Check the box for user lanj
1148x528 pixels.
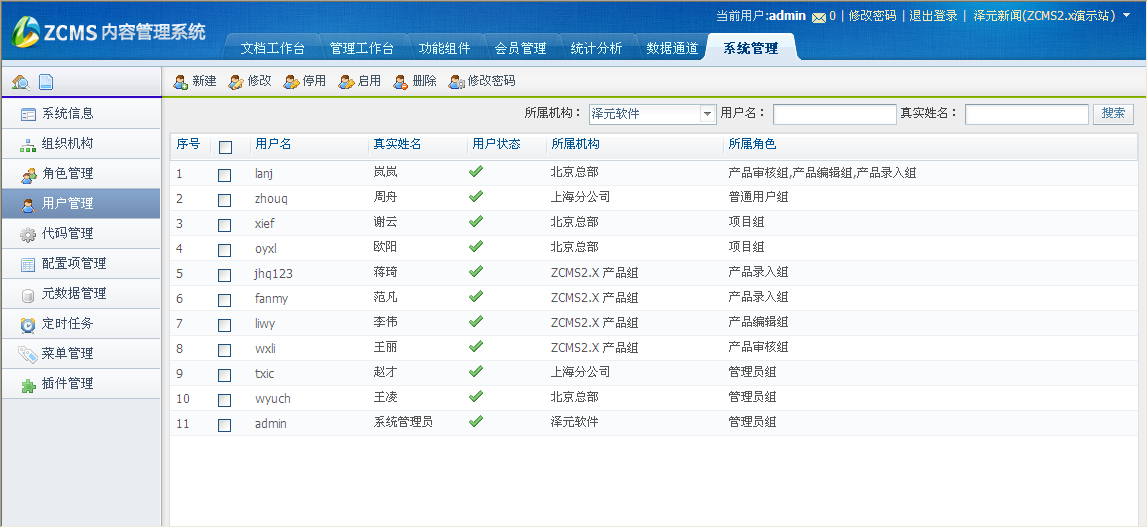pyautogui.click(x=225, y=174)
